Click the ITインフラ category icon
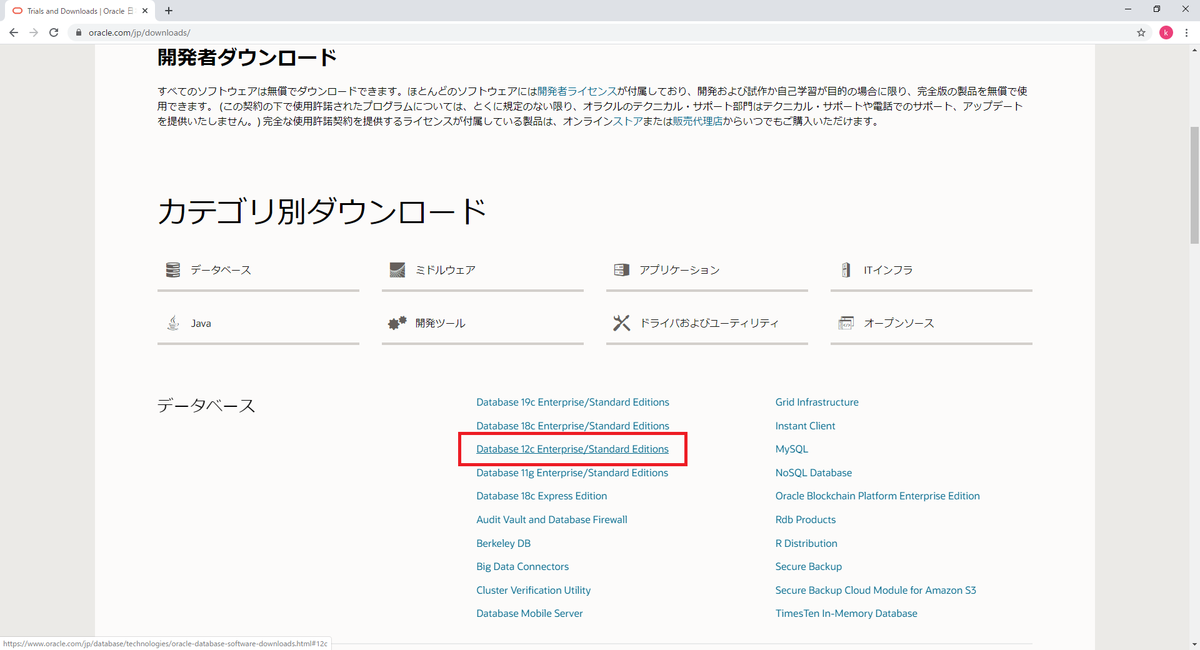 click(x=846, y=270)
